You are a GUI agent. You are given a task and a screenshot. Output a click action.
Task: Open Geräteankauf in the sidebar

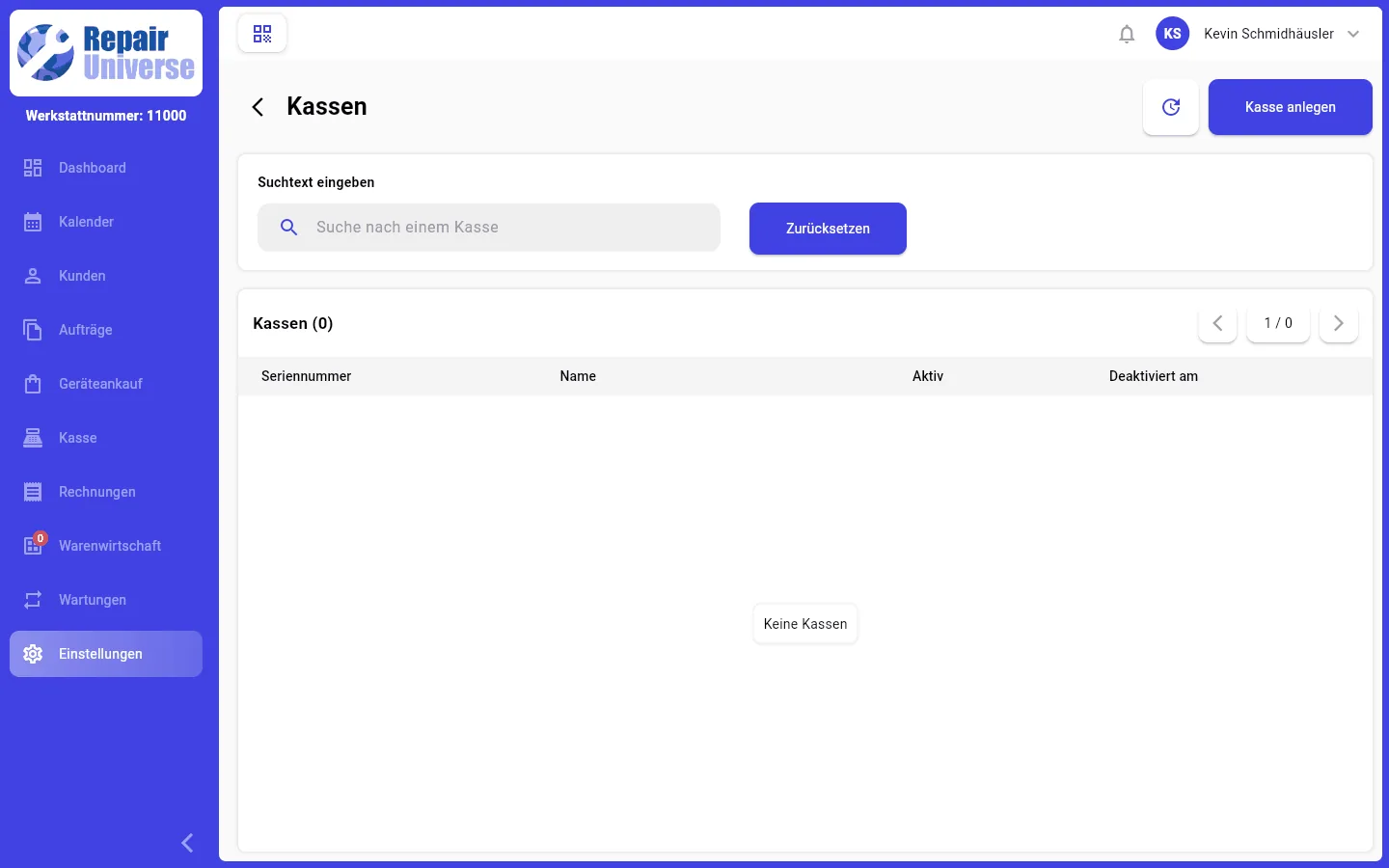tap(106, 384)
